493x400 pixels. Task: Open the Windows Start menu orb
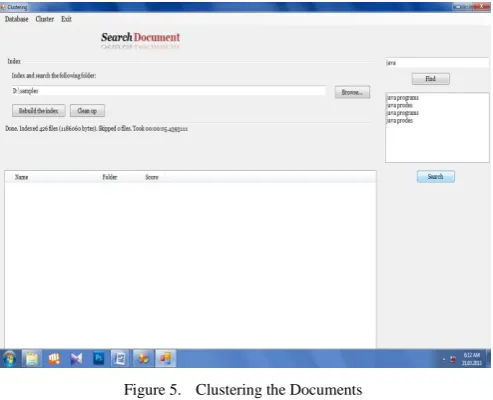(9, 359)
